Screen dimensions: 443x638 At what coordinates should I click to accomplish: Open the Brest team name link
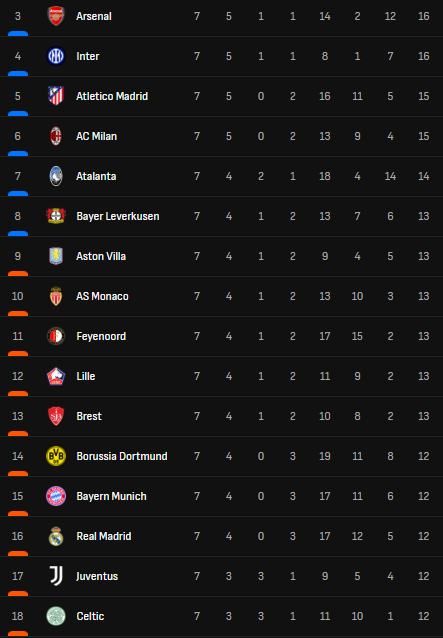click(89, 416)
